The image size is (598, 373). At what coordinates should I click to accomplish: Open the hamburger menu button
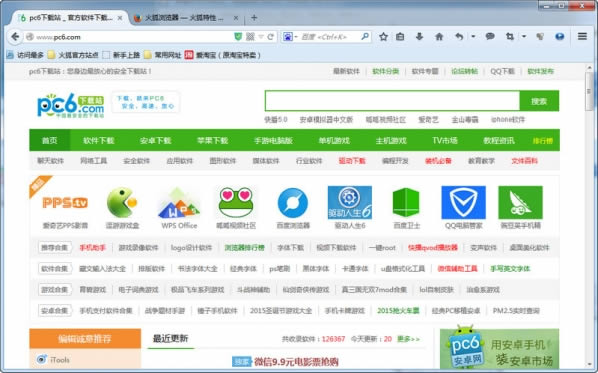coord(582,37)
